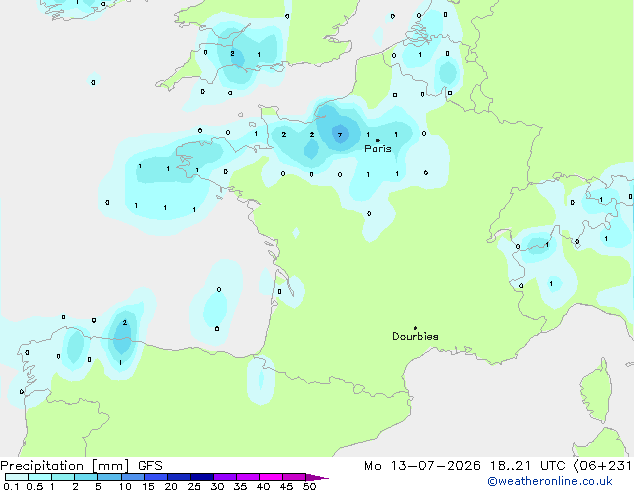This screenshot has width=634, height=490.
Task: Click the legend label '20'
Action: click(x=171, y=486)
